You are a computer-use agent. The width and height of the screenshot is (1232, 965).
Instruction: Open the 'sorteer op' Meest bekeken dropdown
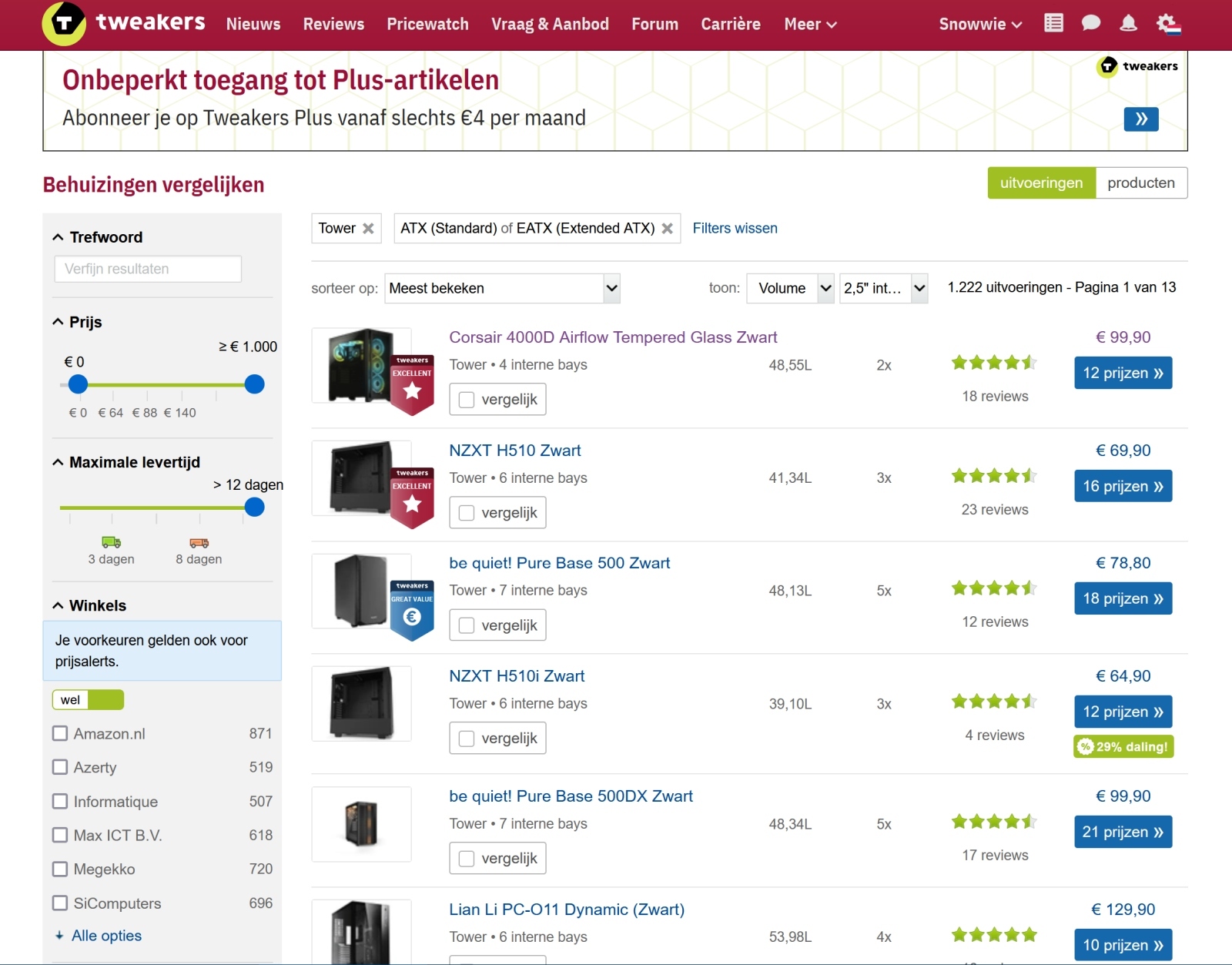(502, 288)
